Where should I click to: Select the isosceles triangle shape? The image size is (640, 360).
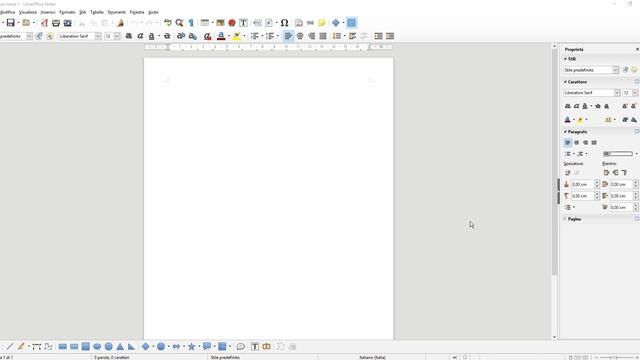pyautogui.click(x=120, y=347)
